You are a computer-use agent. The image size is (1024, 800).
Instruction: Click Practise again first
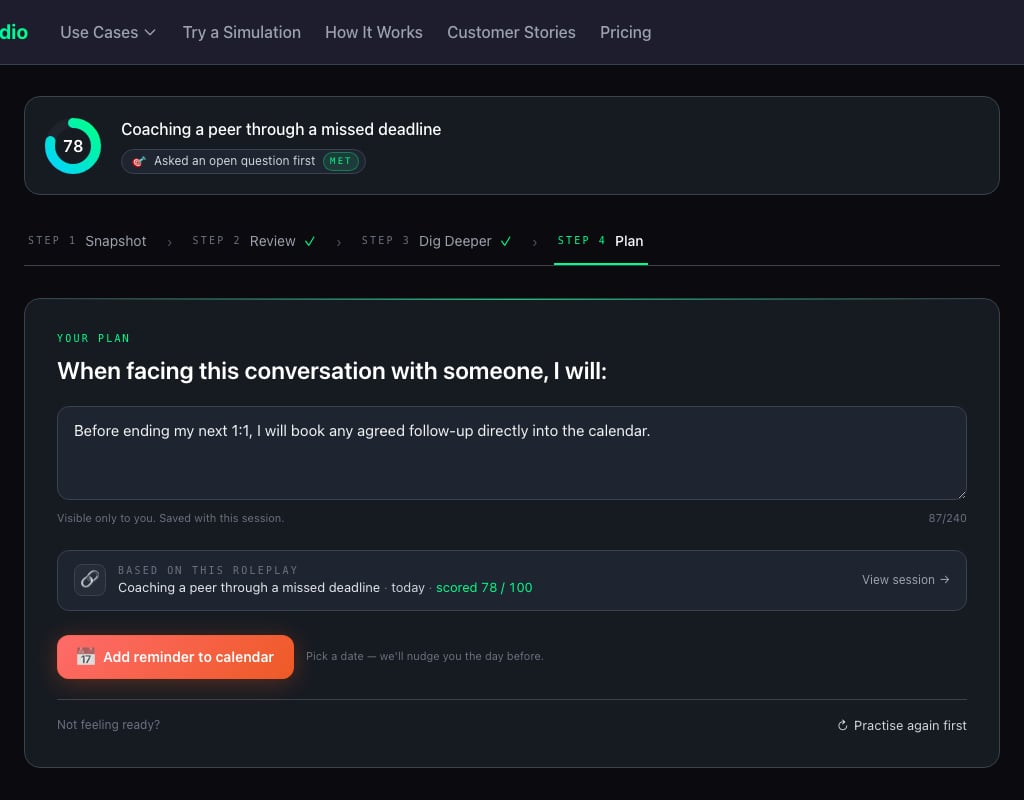902,726
